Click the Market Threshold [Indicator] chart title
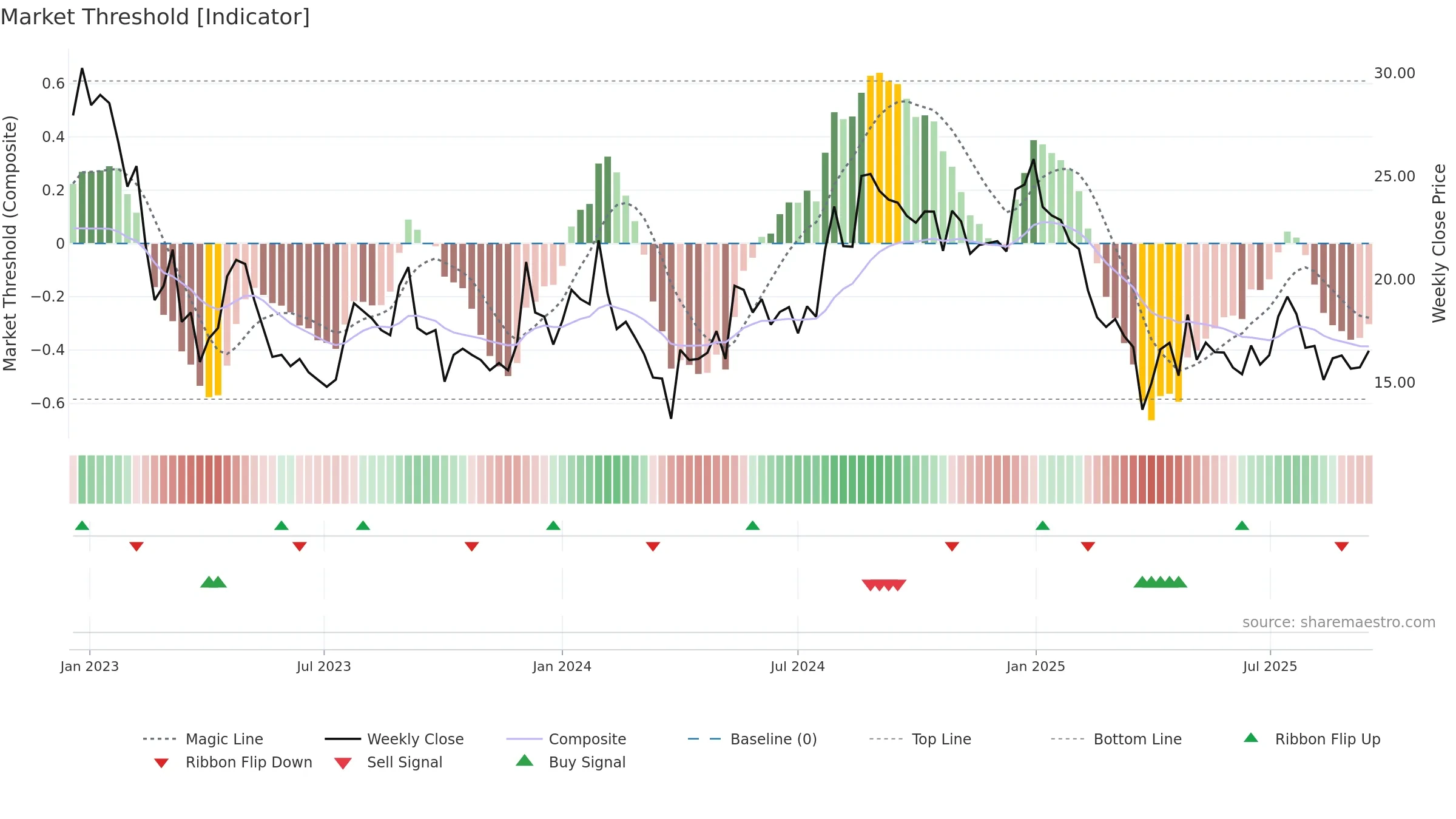This screenshot has width=1456, height=819. [155, 17]
